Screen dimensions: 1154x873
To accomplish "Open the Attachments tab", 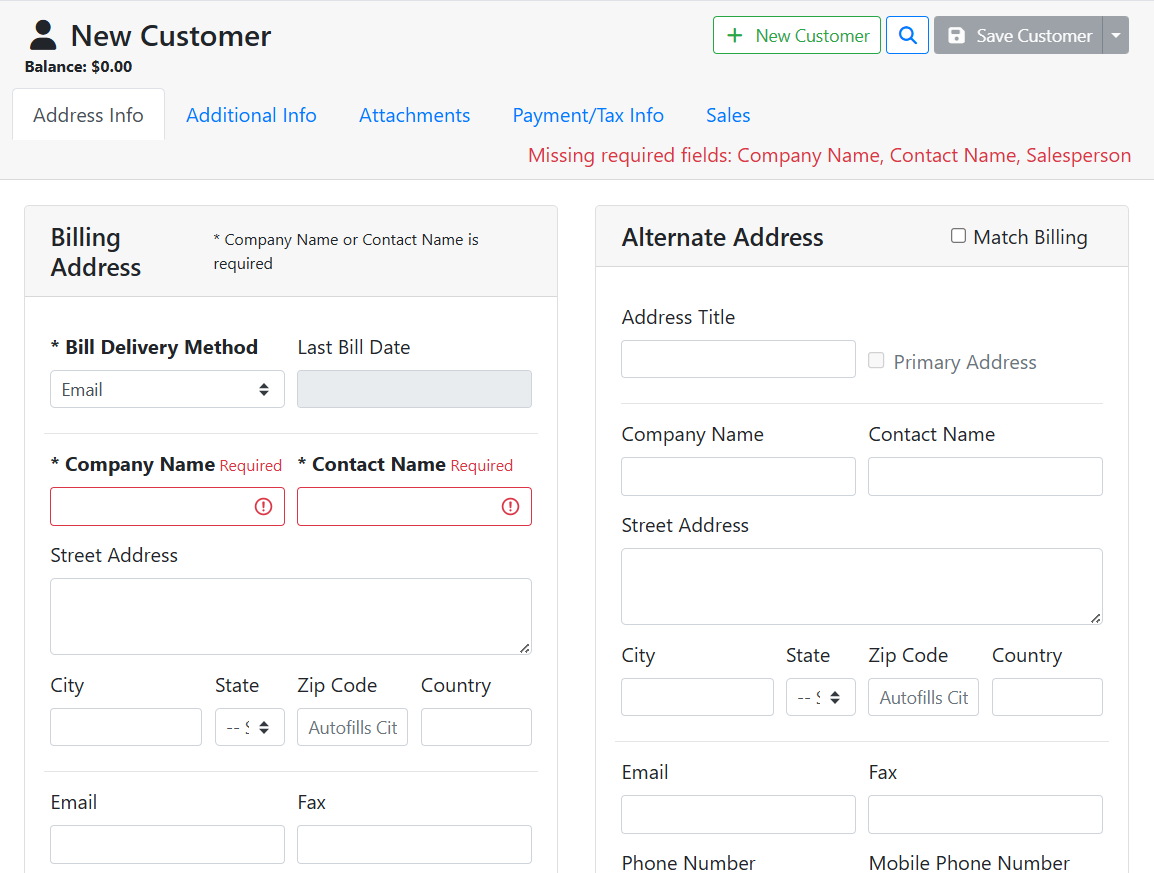I will click(414, 115).
